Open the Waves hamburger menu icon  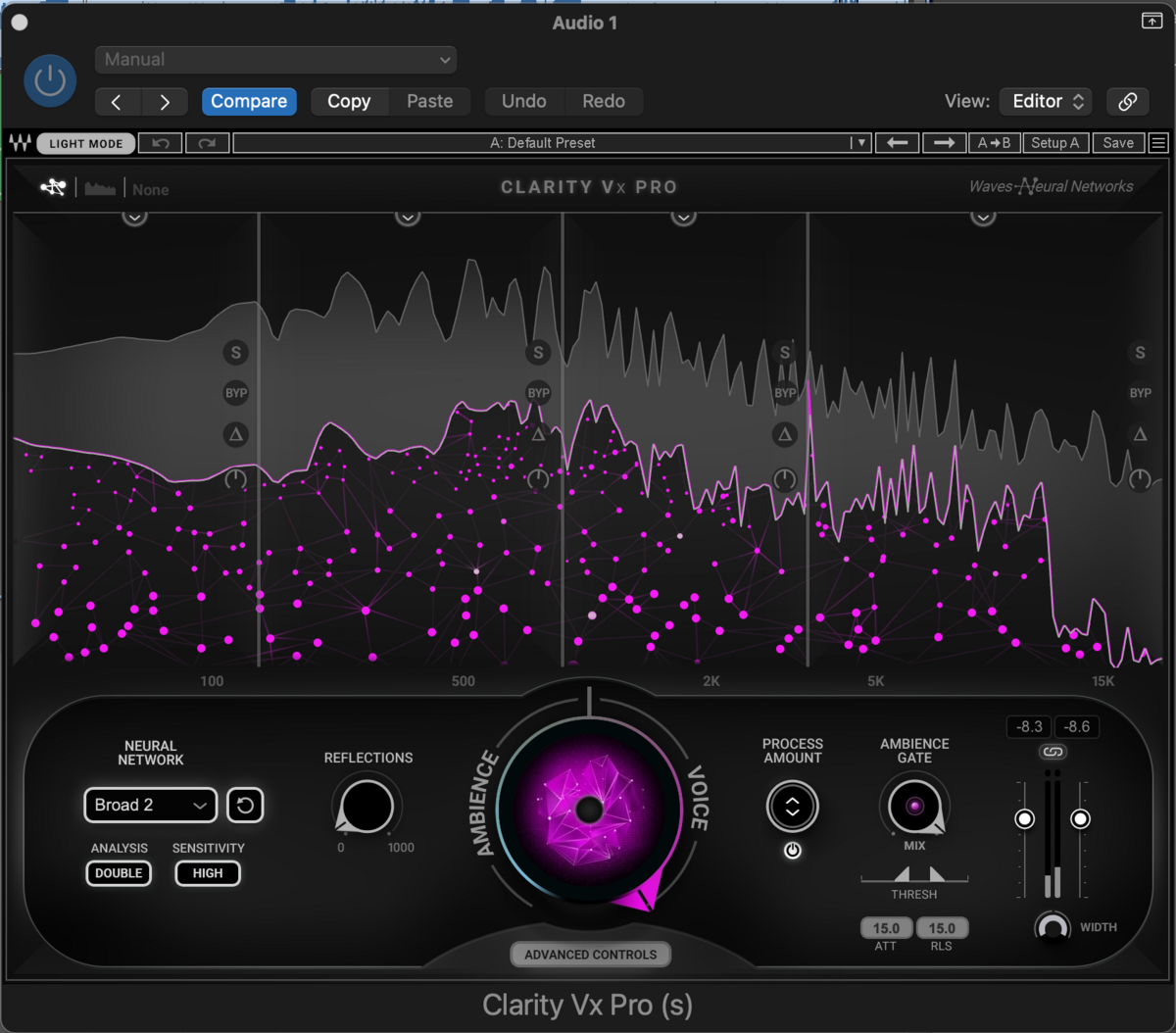point(1158,143)
